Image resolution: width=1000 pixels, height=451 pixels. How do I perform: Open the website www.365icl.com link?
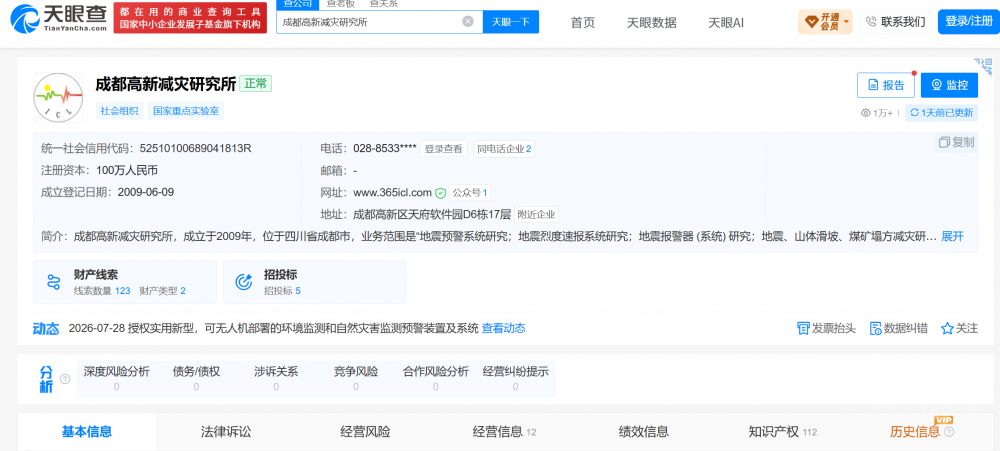point(392,193)
